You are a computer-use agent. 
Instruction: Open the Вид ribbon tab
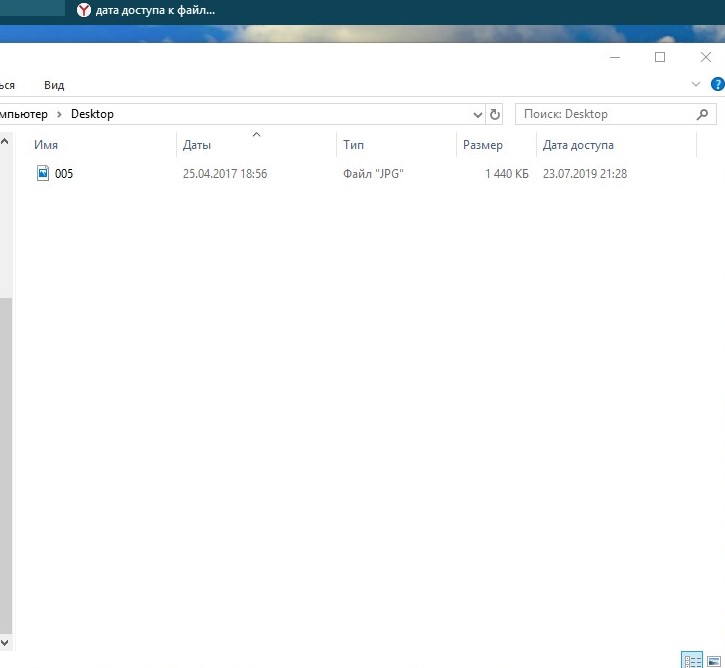54,85
